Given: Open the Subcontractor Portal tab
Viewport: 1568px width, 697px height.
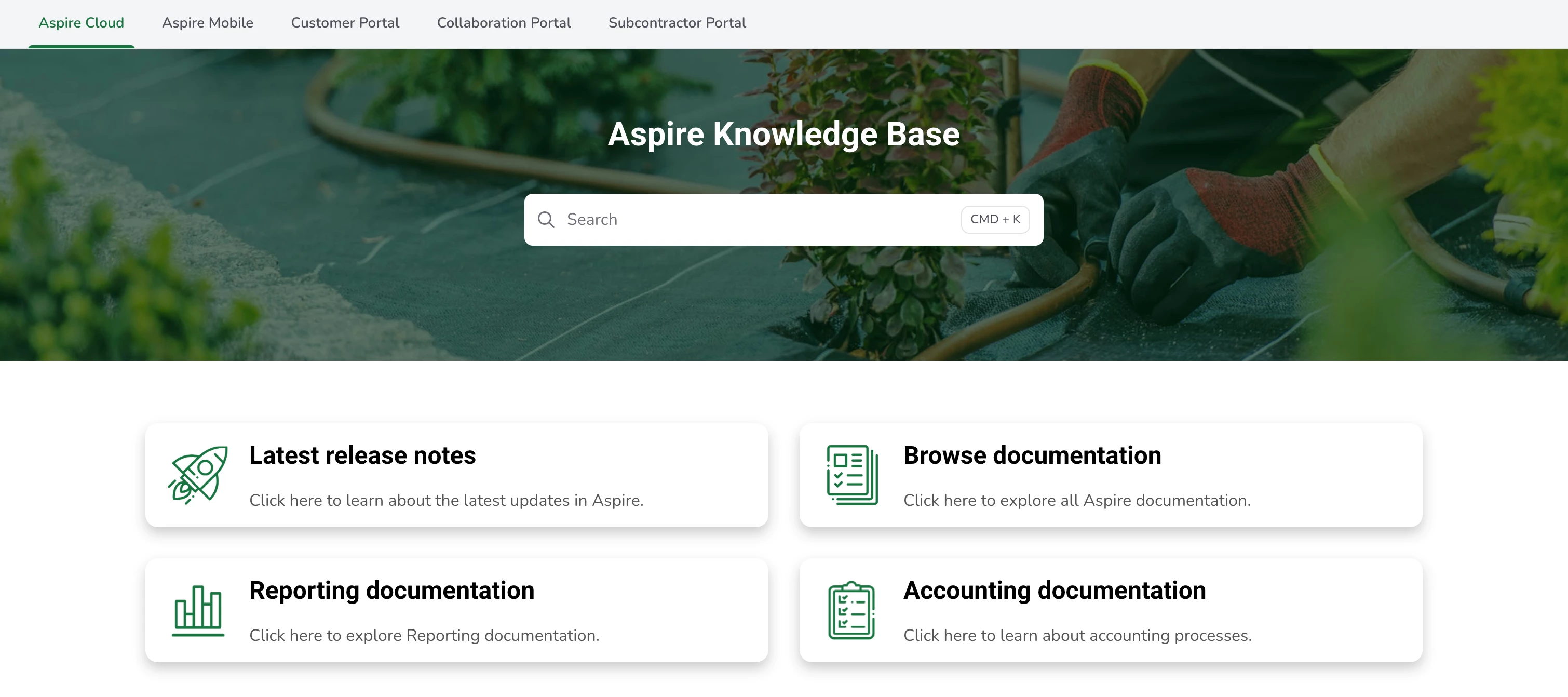Looking at the screenshot, I should (x=677, y=23).
